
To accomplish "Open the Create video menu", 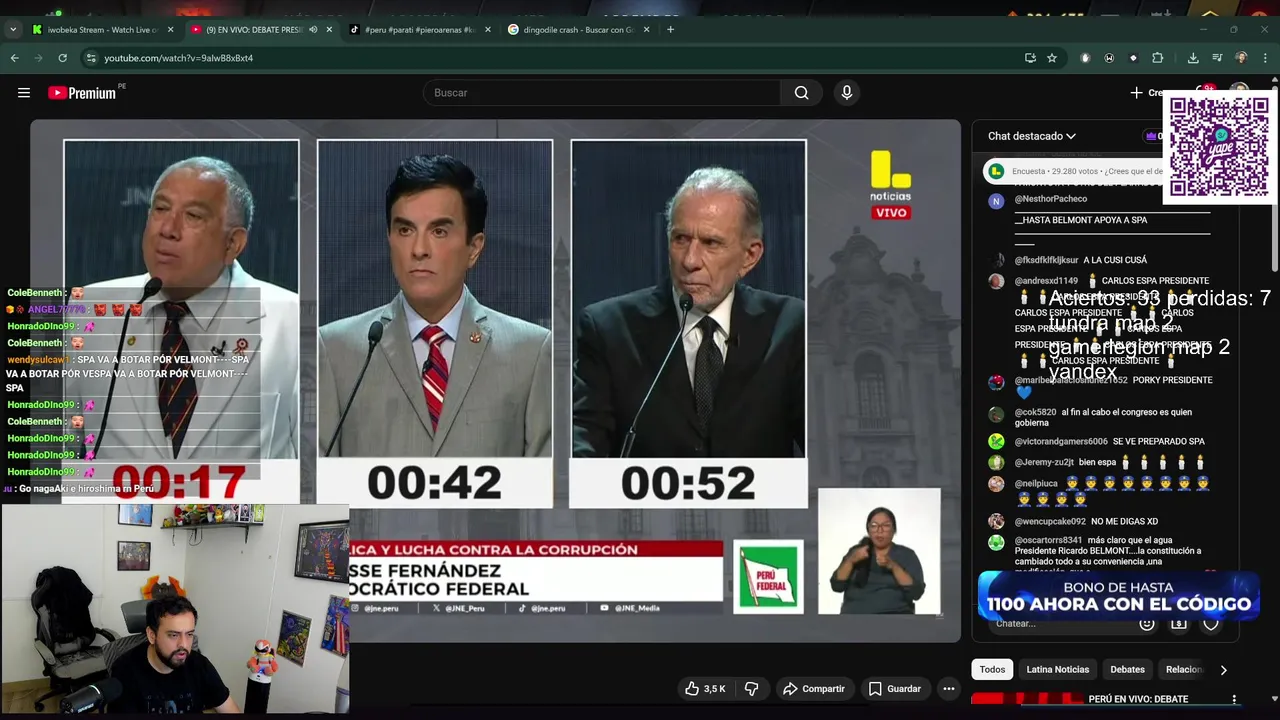I will coord(1145,93).
